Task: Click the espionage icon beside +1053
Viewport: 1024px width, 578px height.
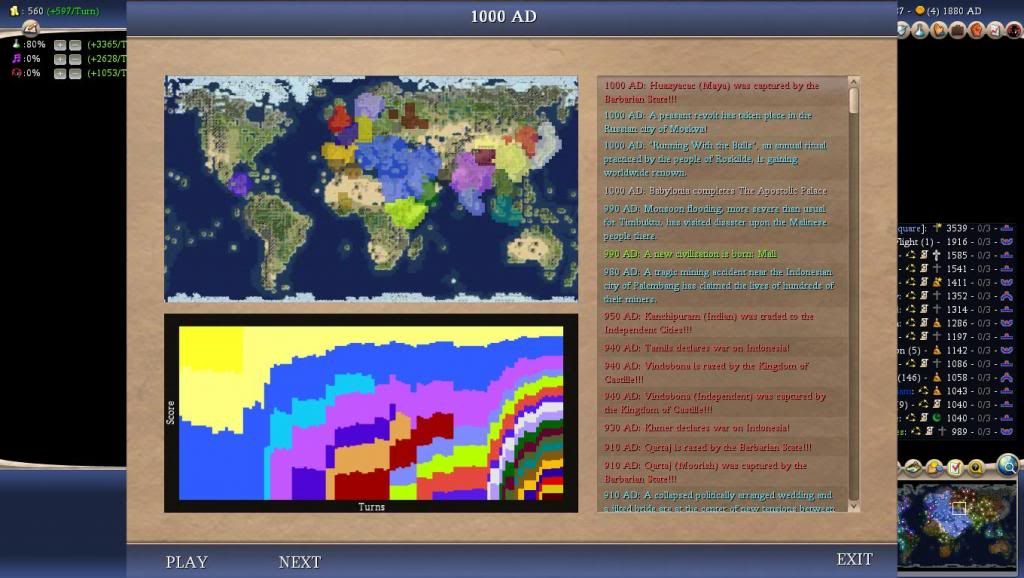Action: click(16, 73)
